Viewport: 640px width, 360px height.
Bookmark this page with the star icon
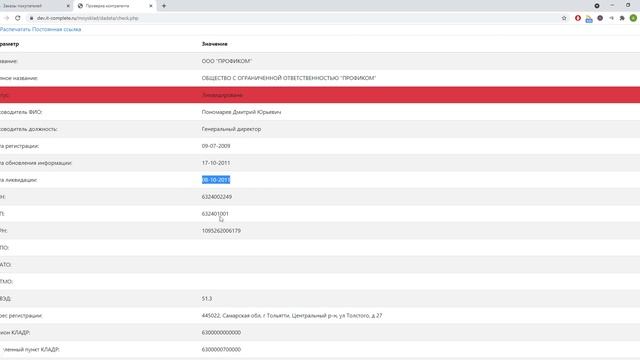click(564, 18)
